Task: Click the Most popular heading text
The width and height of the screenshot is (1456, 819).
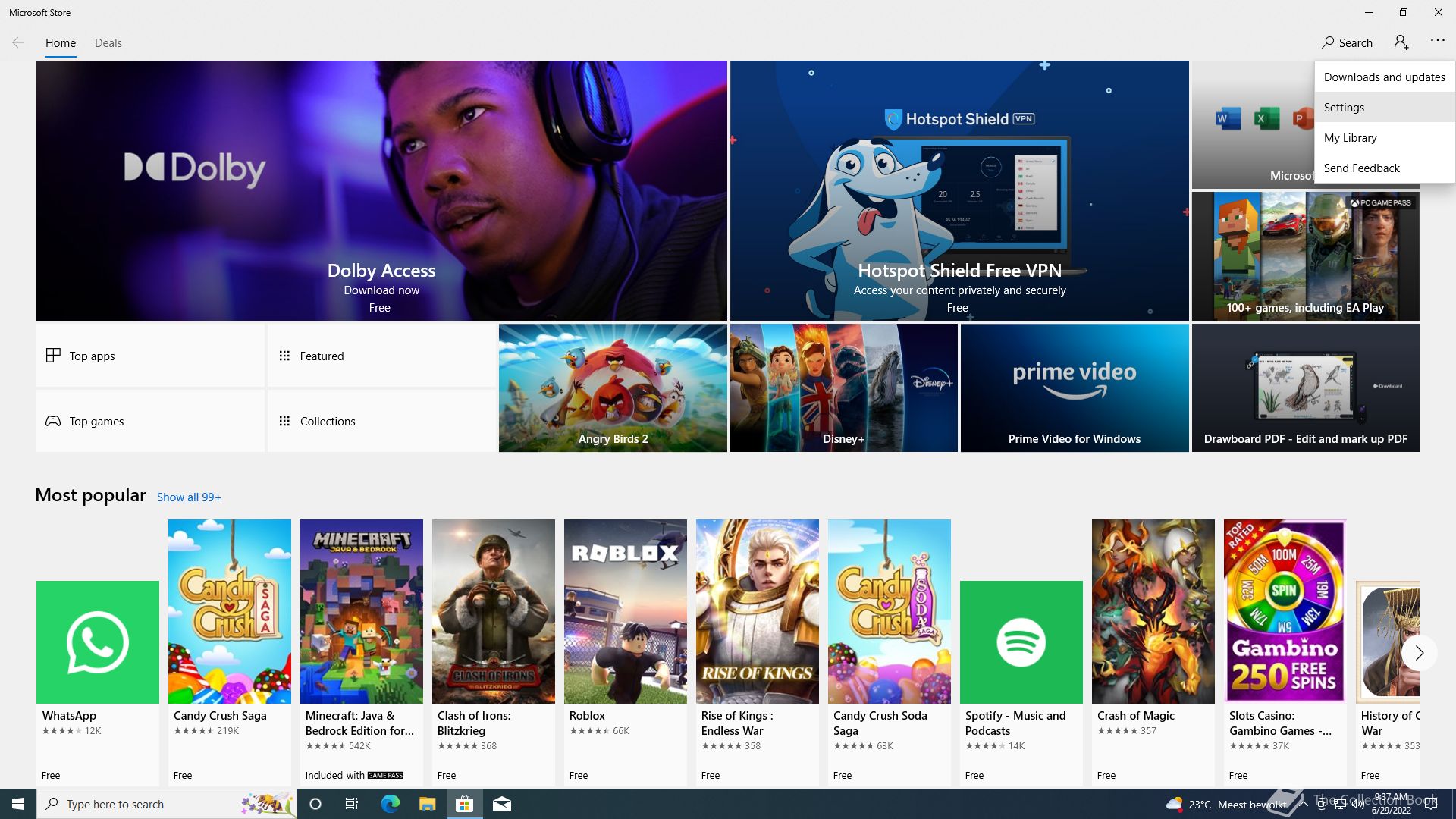Action: 90,495
